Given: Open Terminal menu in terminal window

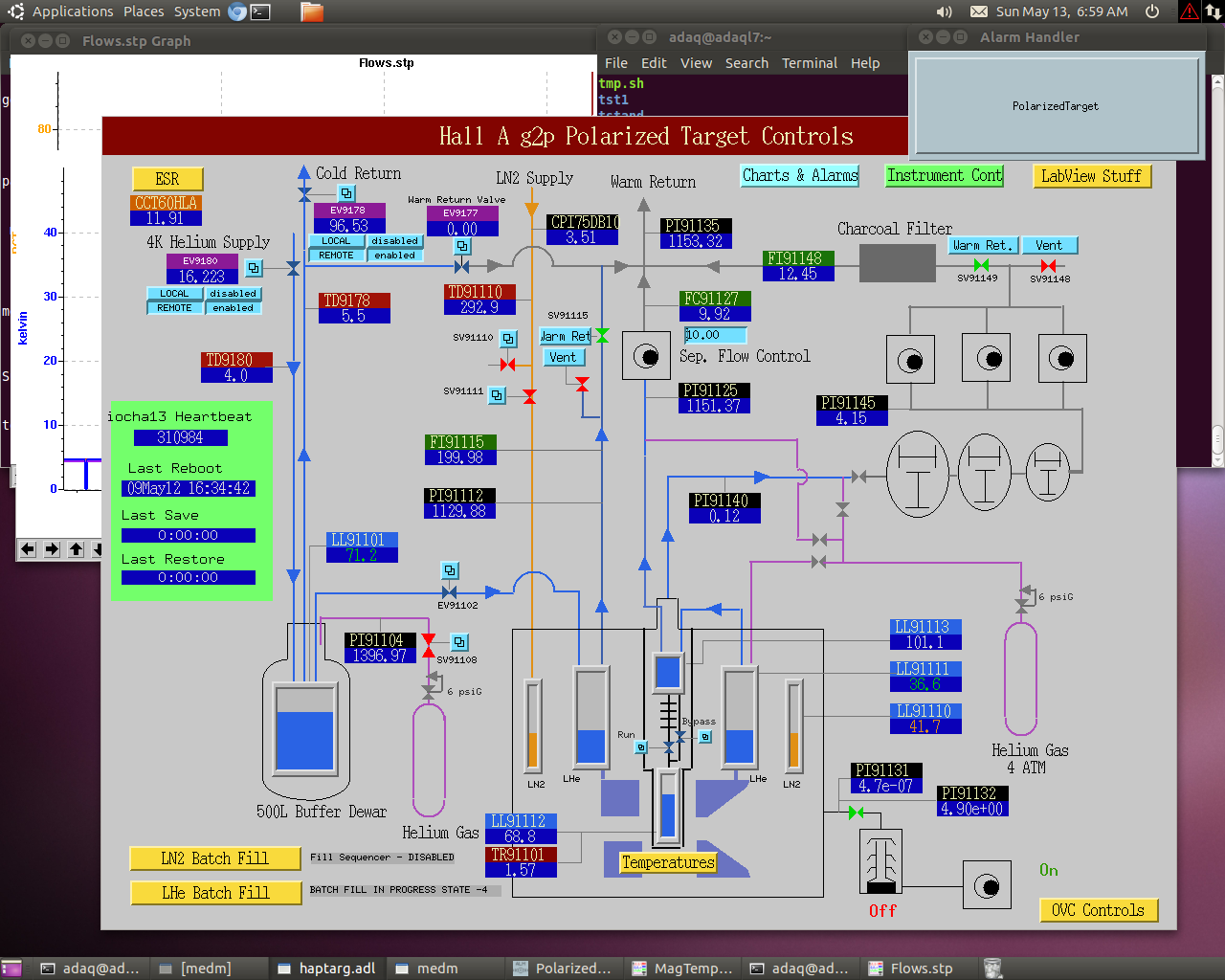Looking at the screenshot, I should tap(810, 63).
